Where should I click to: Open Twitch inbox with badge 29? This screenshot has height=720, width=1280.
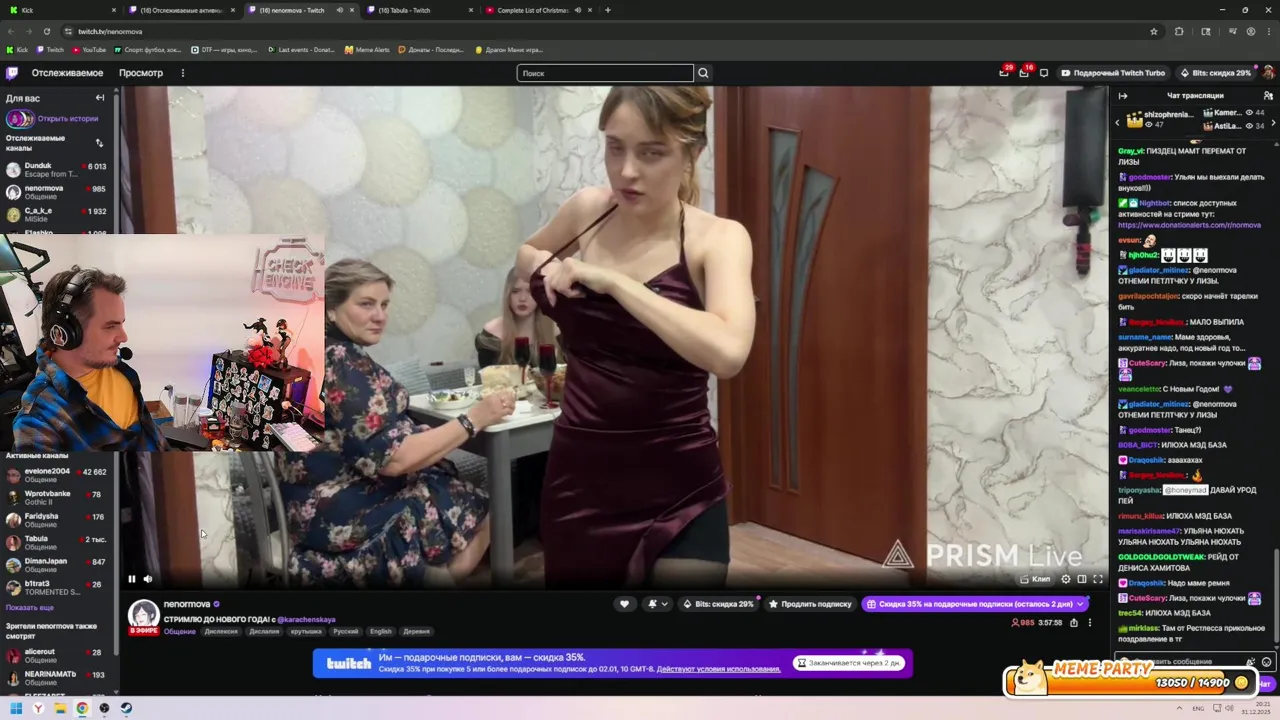pos(1004,72)
